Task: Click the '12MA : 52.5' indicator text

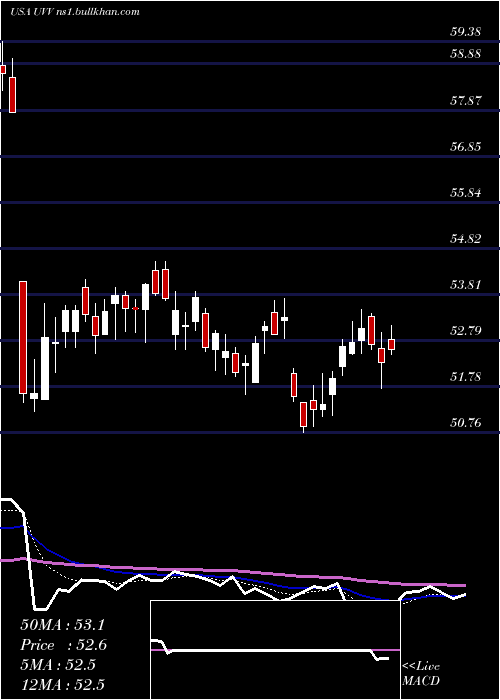Action: click(x=62, y=684)
